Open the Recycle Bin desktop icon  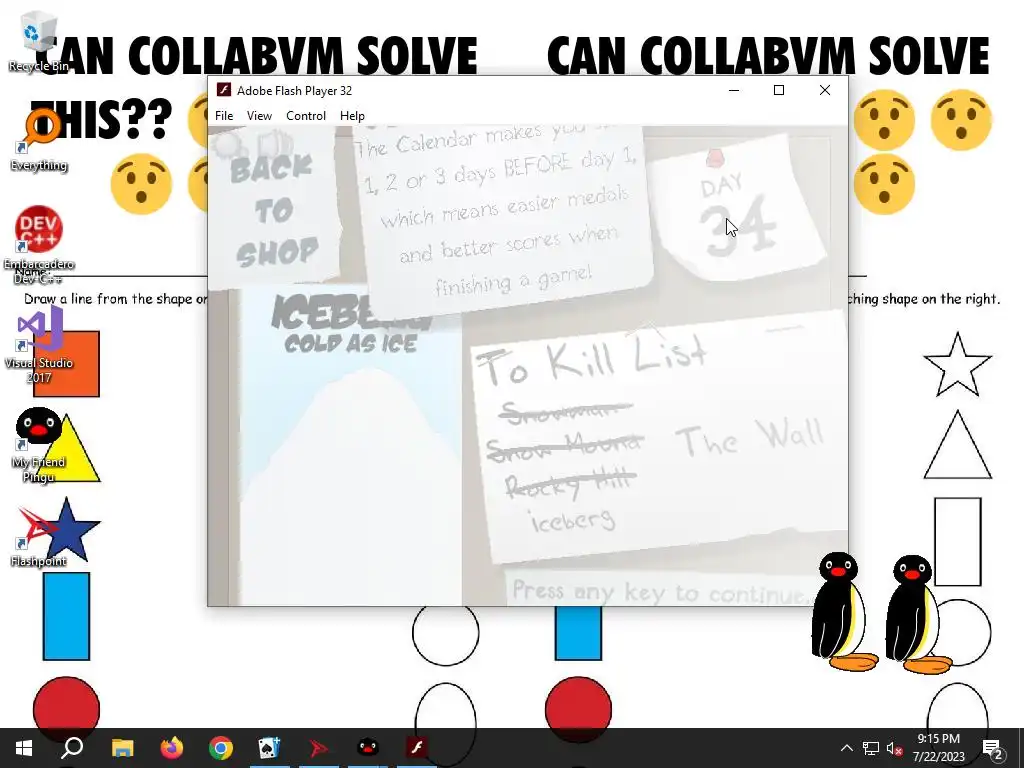point(39,42)
